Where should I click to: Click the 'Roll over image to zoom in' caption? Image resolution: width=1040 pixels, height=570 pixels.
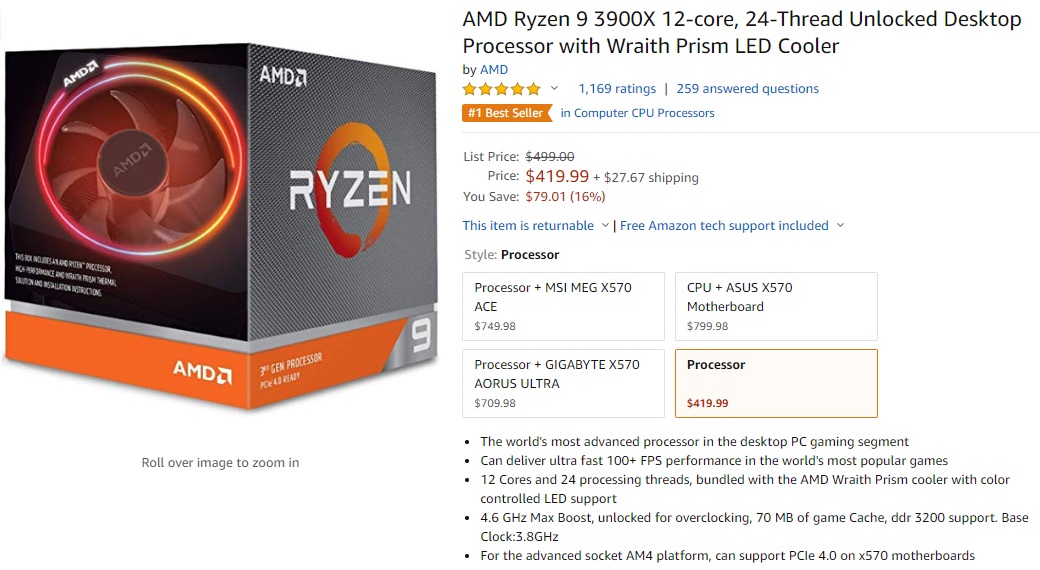coord(220,463)
